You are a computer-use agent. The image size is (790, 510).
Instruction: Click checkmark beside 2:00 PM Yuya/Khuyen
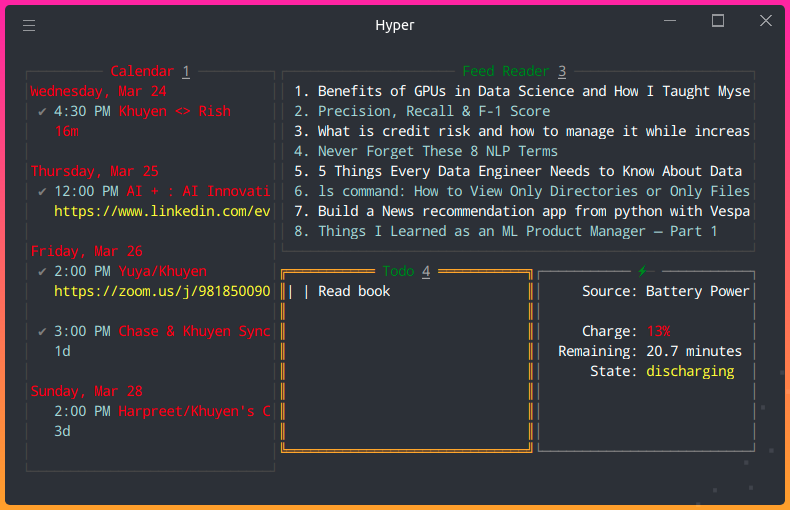[x=42, y=272]
